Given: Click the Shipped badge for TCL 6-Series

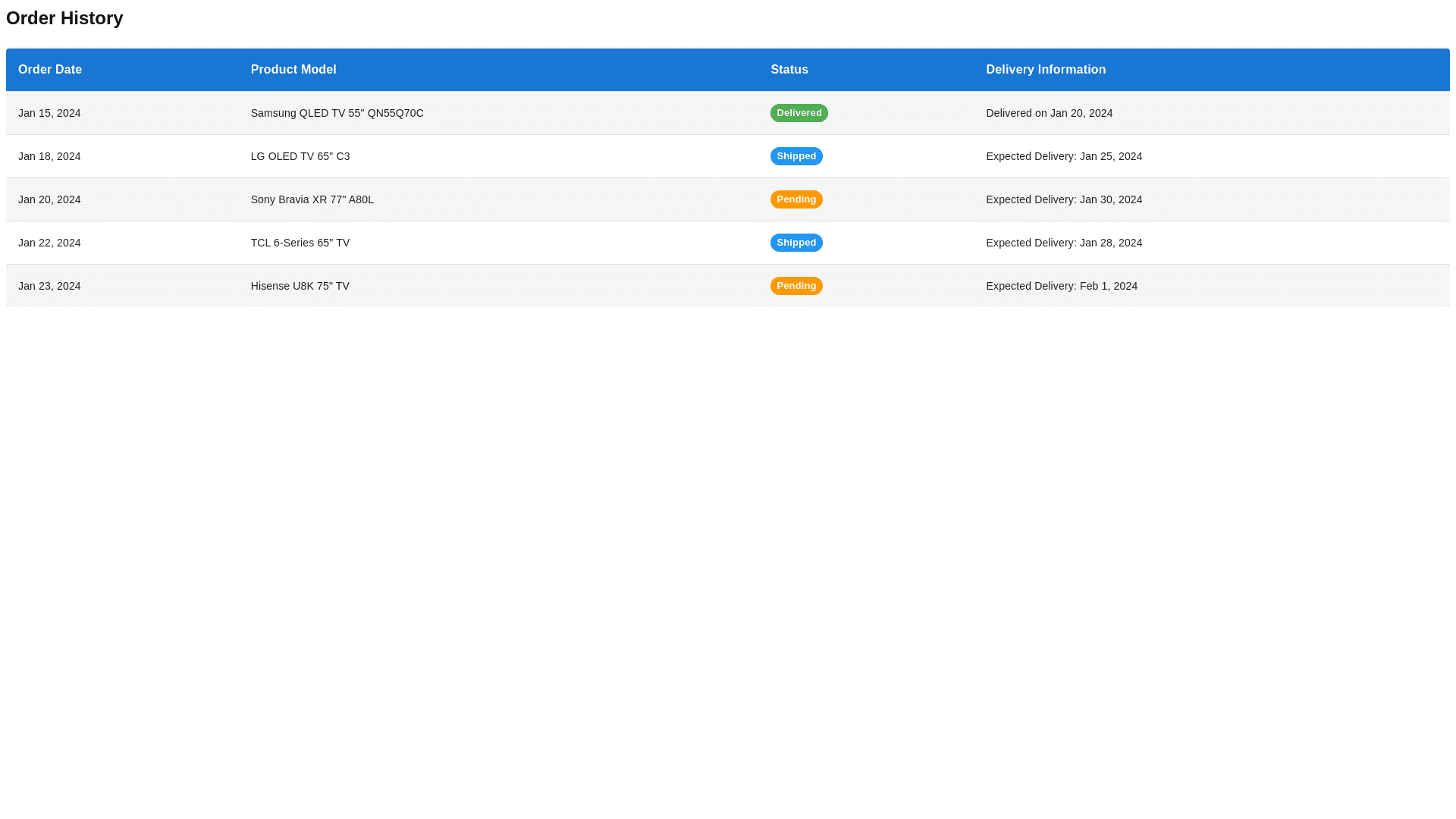Looking at the screenshot, I should tap(795, 243).
